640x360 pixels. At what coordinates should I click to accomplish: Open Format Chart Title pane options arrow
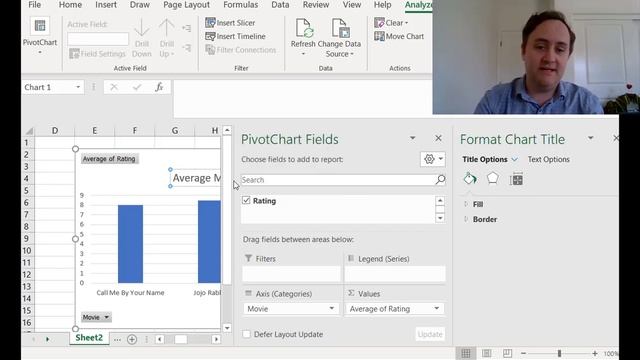(x=590, y=138)
